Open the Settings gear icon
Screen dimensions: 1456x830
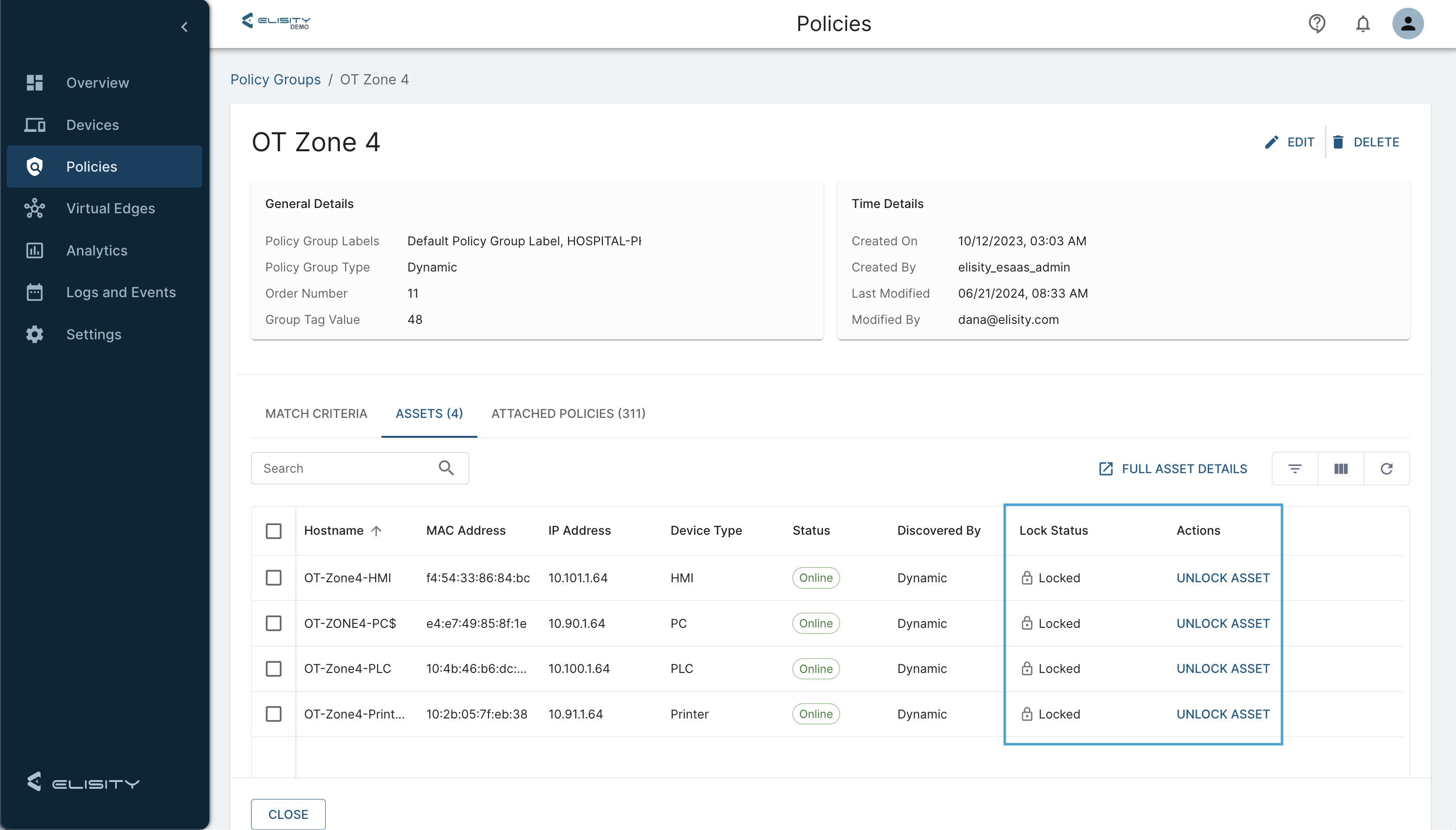[x=34, y=334]
